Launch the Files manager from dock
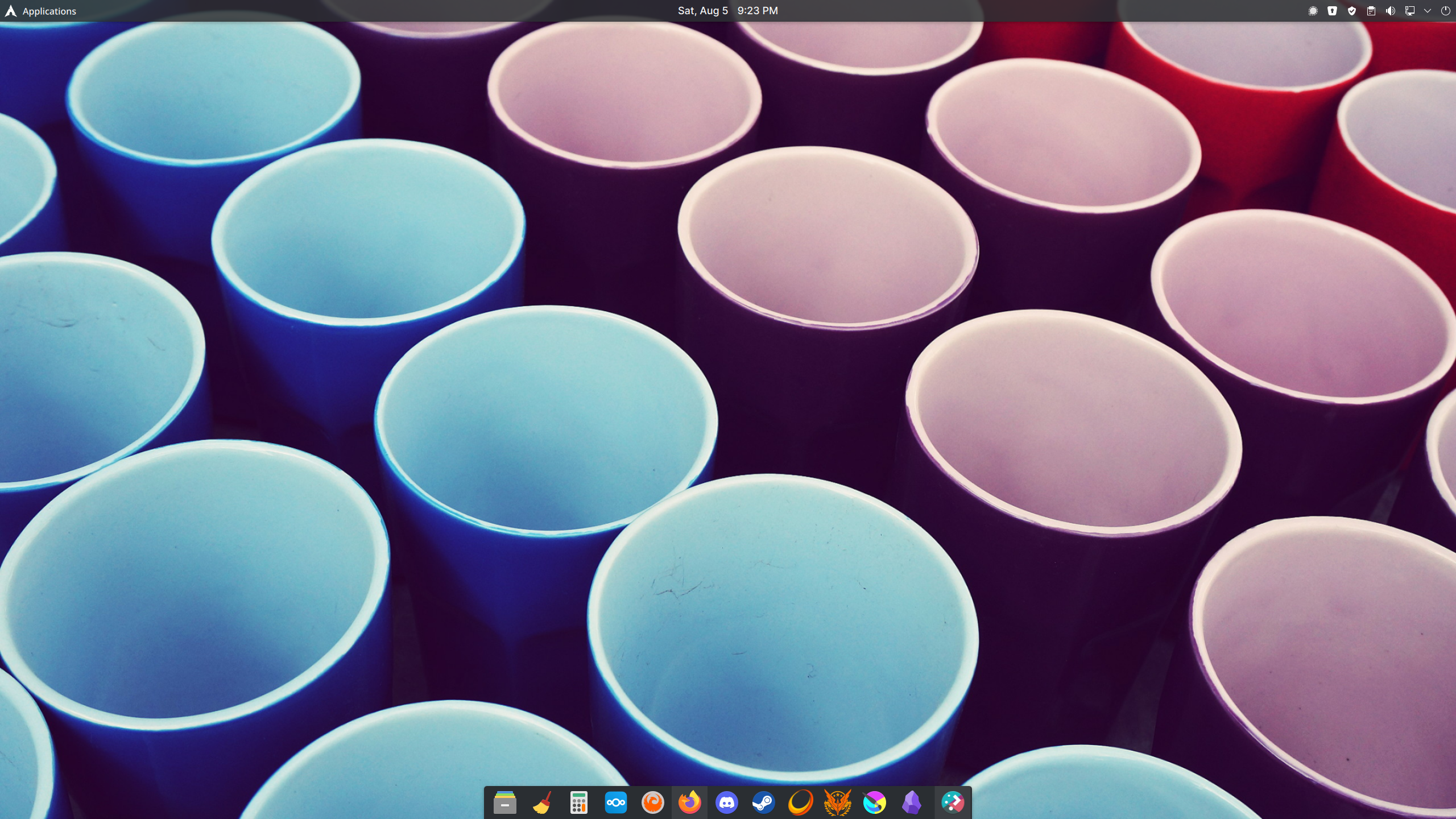Image resolution: width=1456 pixels, height=819 pixels. [x=504, y=803]
